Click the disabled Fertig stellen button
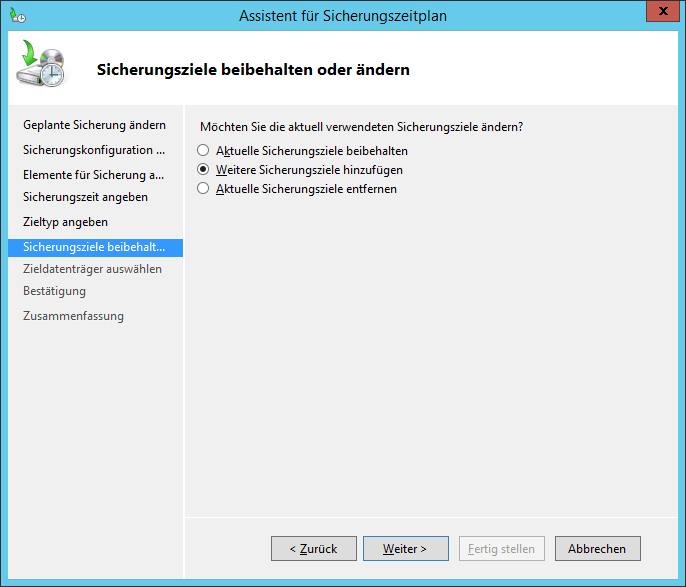686x587 pixels. (501, 549)
